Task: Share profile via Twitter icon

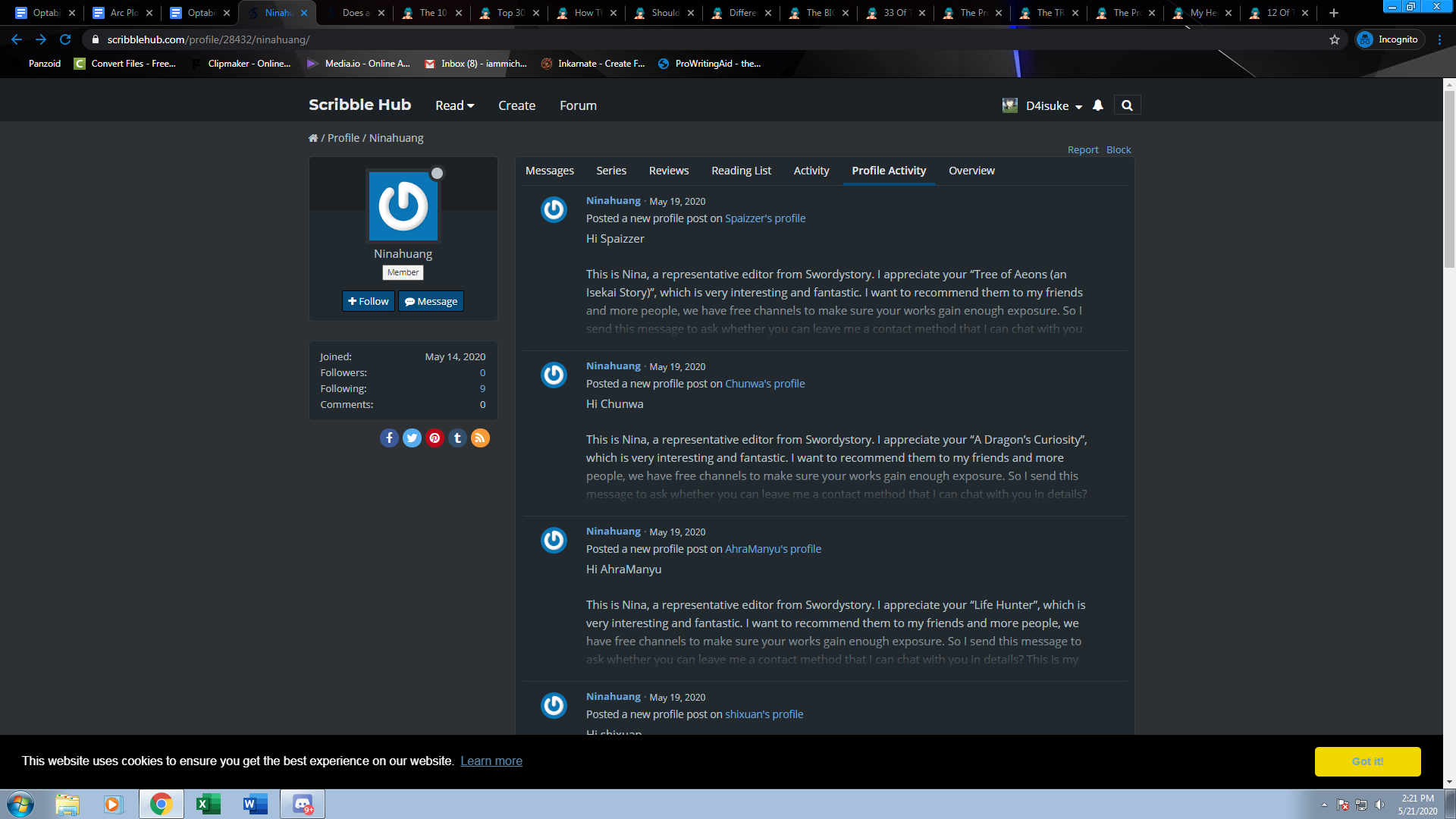Action: coord(412,438)
